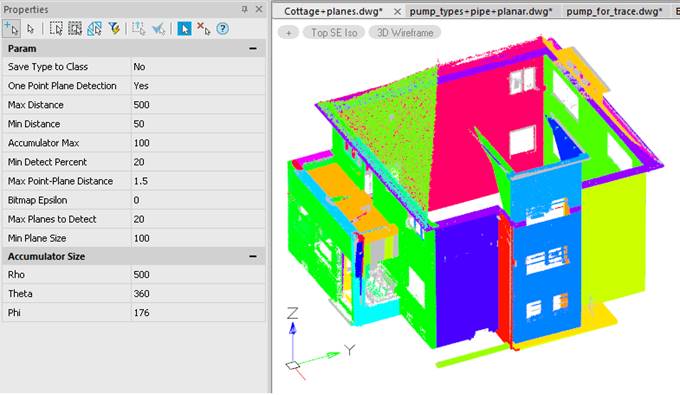Click the add-to-selection cursor icon
Image resolution: width=680 pixels, height=395 pixels.
click(x=12, y=29)
